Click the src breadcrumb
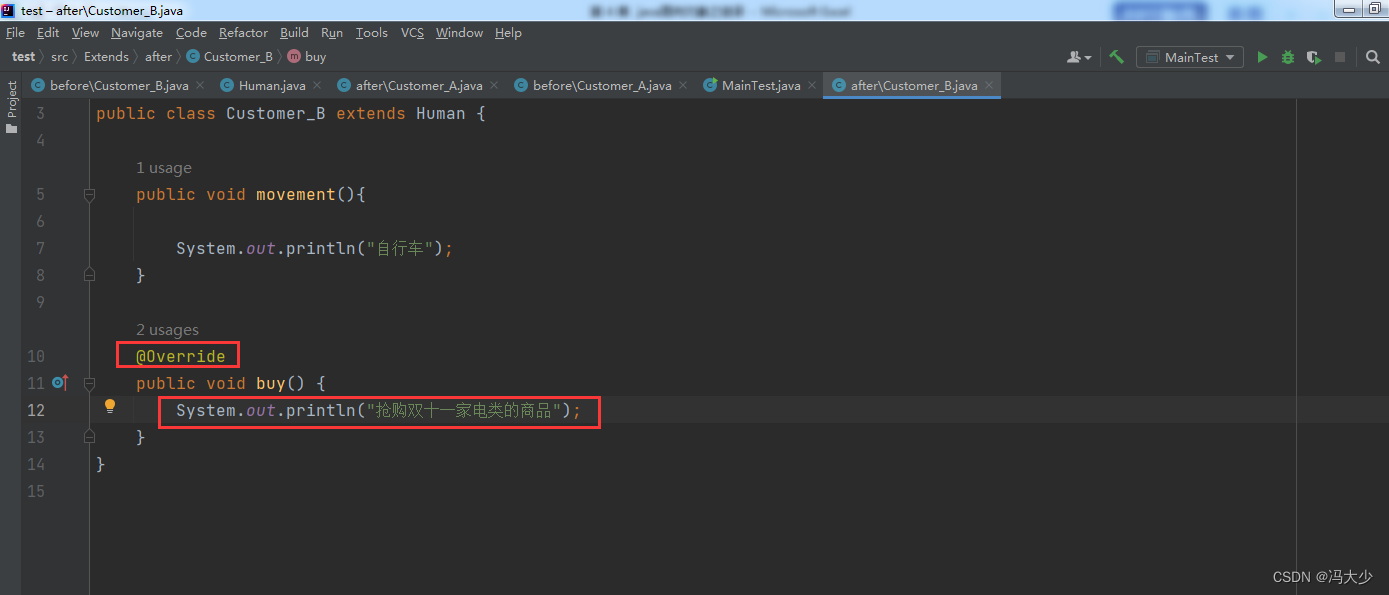Image resolution: width=1389 pixels, height=595 pixels. (60, 57)
